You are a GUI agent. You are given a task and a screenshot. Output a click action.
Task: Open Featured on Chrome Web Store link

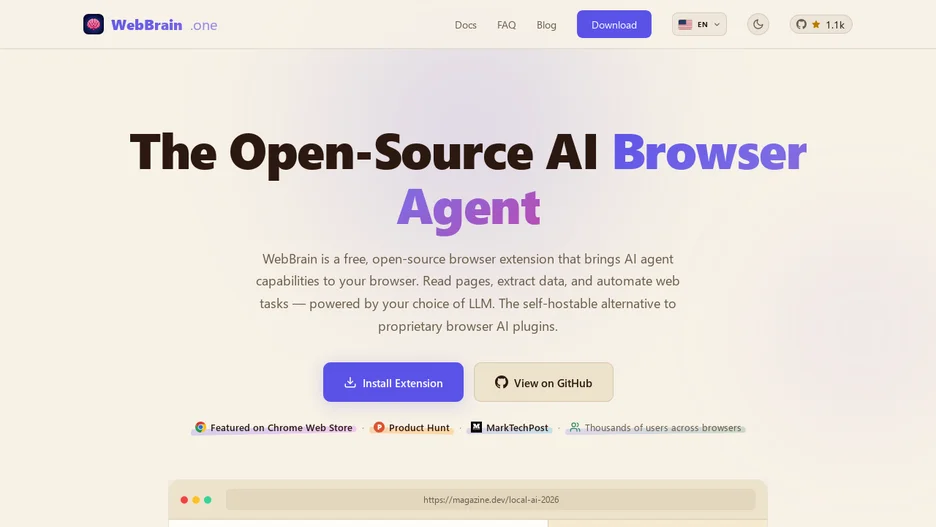click(x=273, y=427)
